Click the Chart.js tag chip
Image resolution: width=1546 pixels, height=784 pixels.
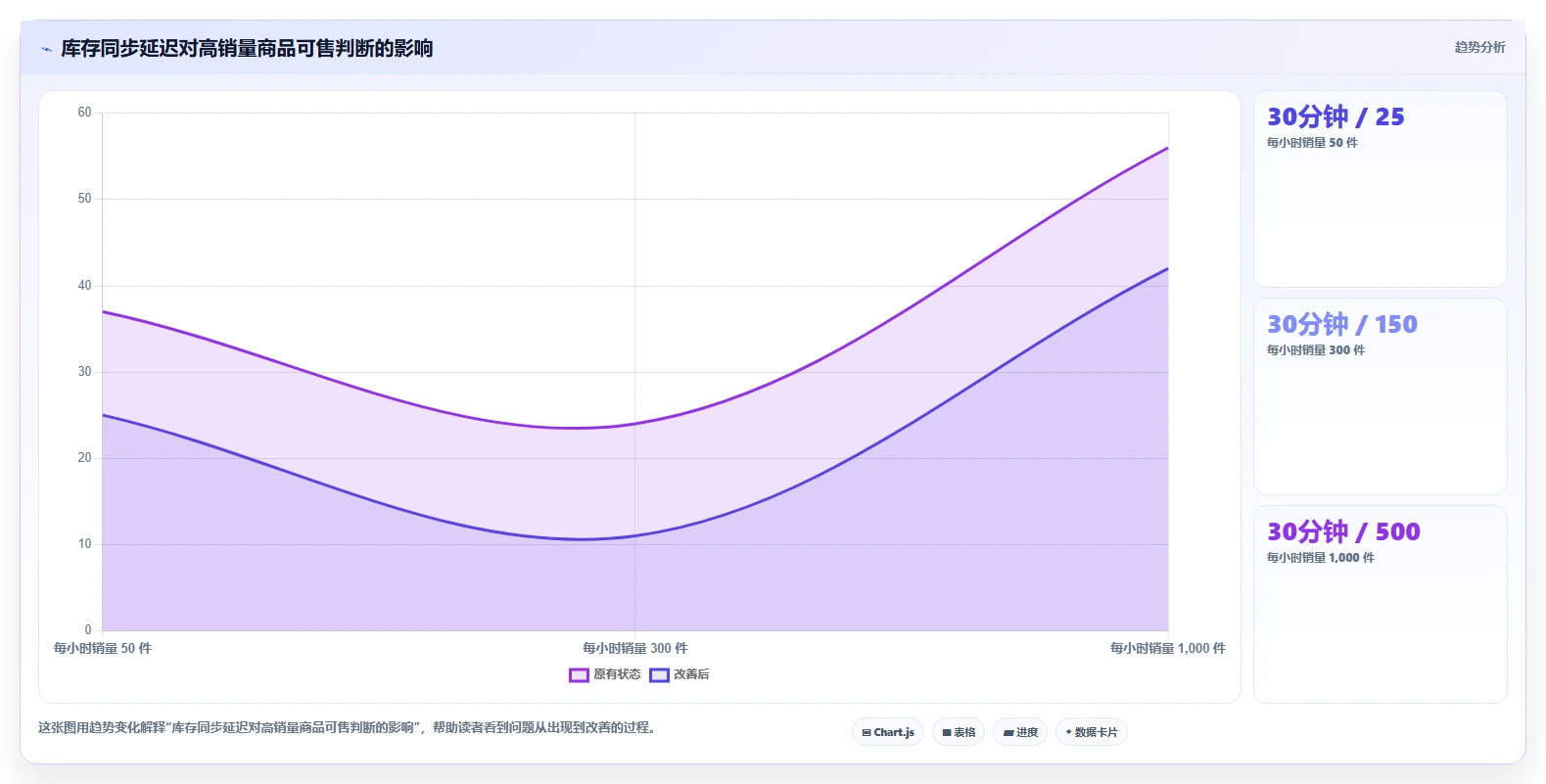tap(888, 732)
